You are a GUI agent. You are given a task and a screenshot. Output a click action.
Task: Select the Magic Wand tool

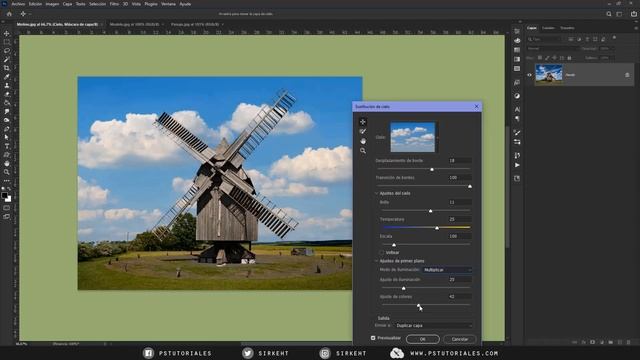pyautogui.click(x=7, y=59)
